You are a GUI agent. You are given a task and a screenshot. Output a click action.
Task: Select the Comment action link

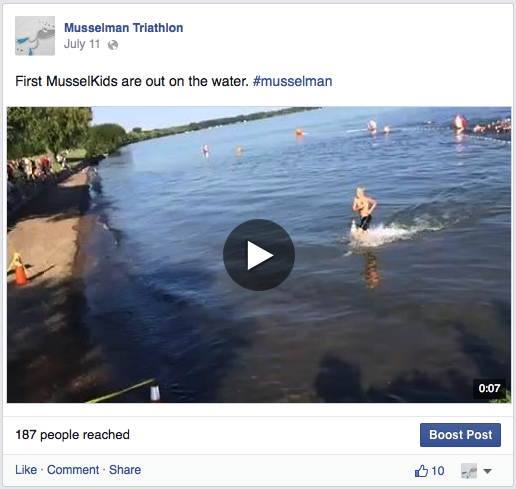click(x=73, y=470)
